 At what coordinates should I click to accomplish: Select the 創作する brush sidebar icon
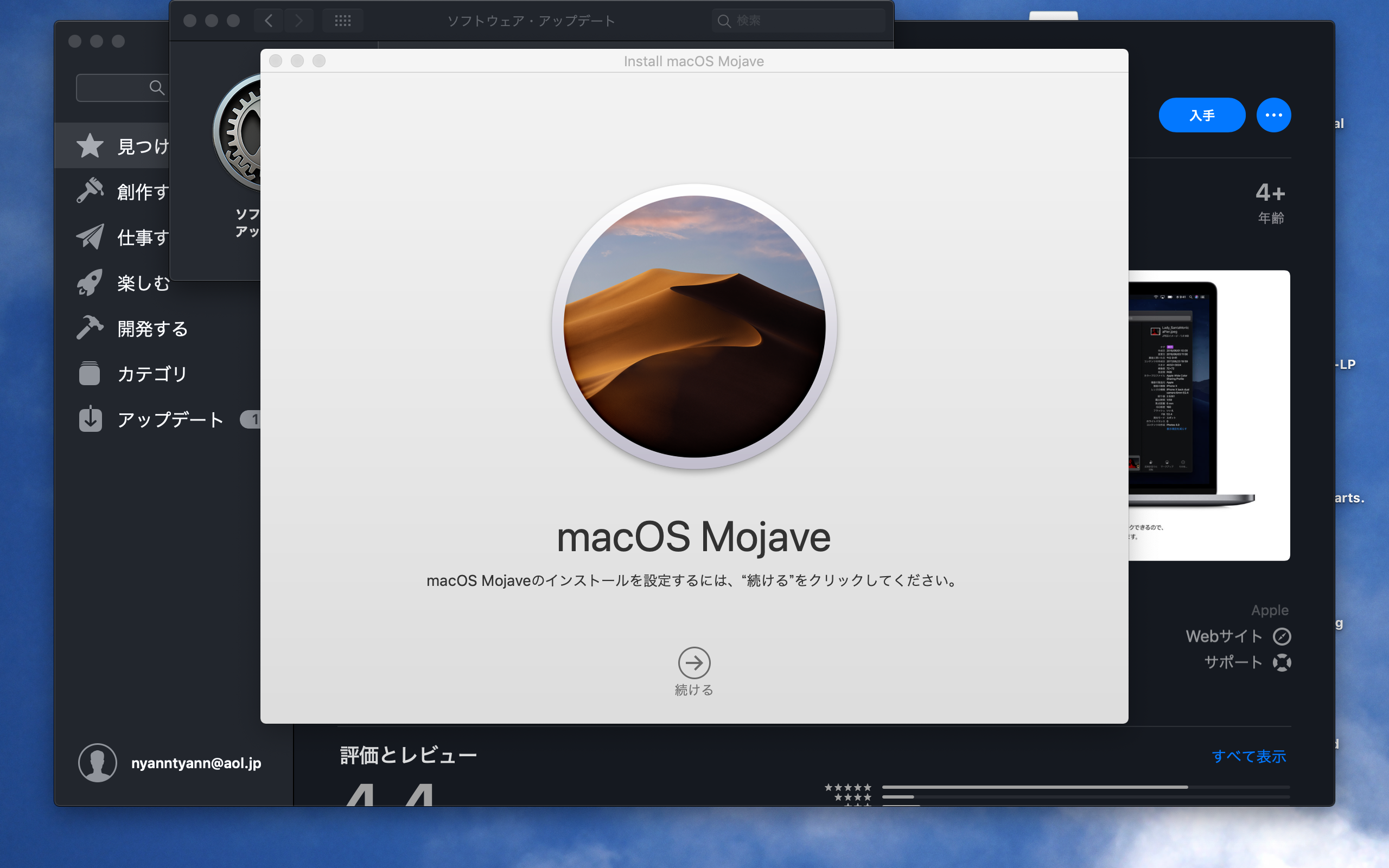pyautogui.click(x=90, y=191)
